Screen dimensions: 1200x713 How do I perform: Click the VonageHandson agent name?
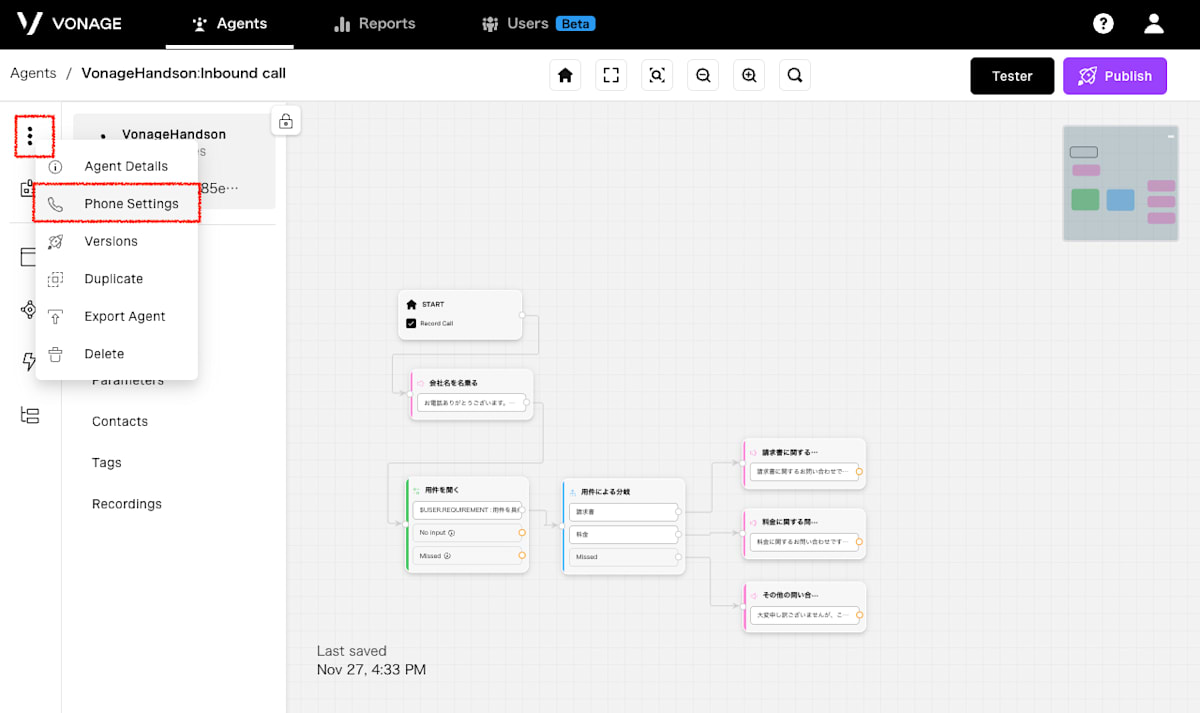(x=174, y=134)
